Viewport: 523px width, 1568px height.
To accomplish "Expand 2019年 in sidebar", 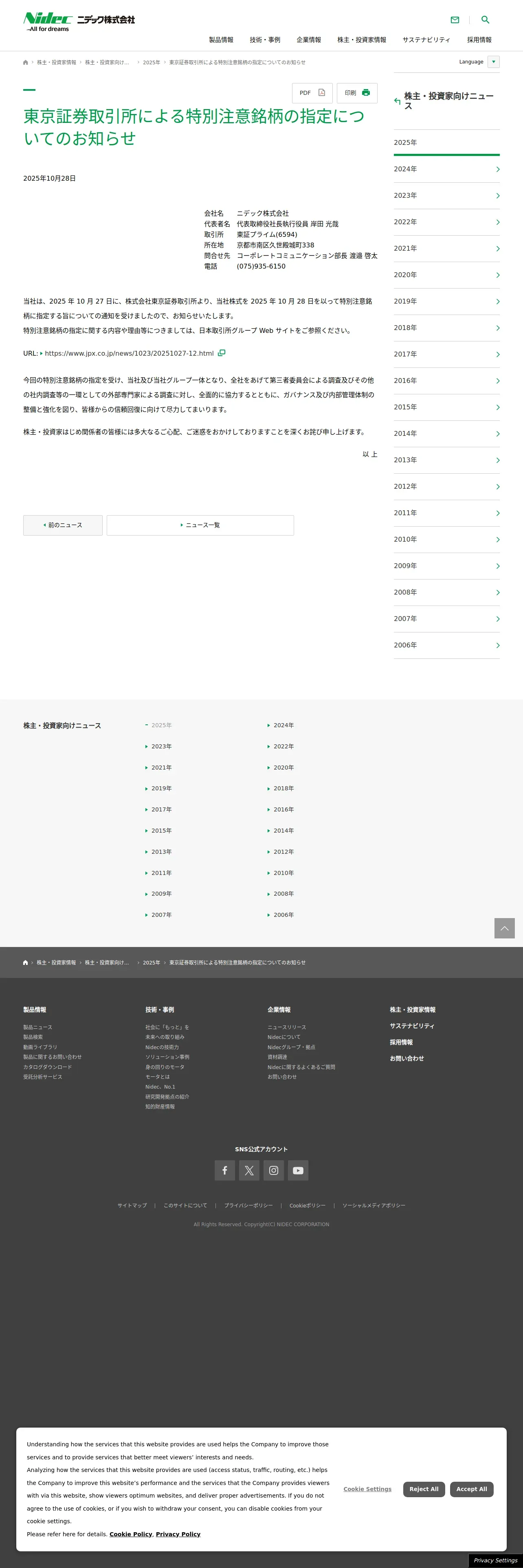I will point(447,302).
